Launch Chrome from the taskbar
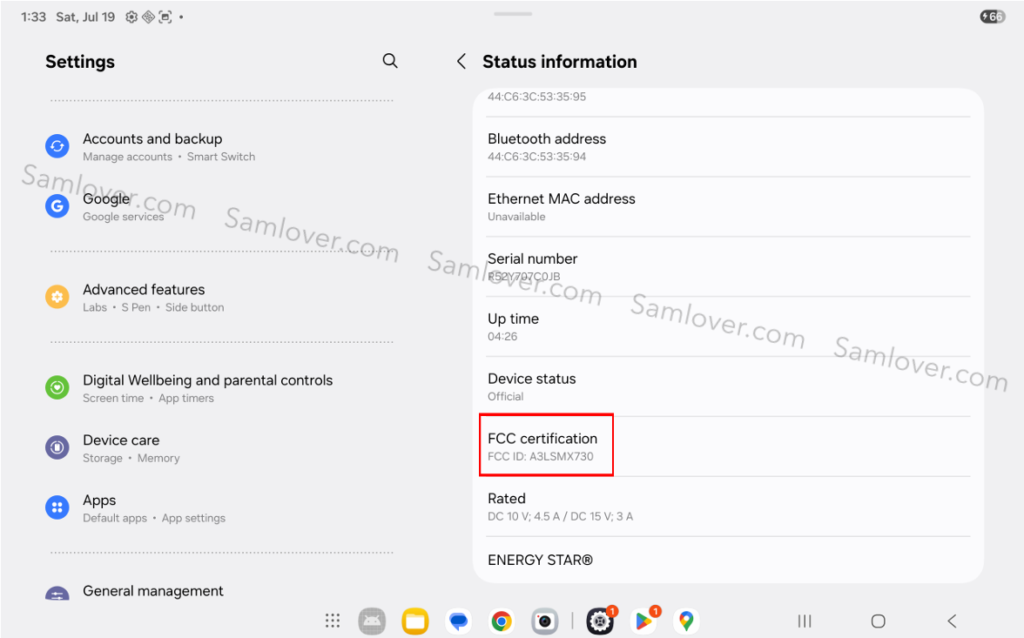 click(502, 621)
